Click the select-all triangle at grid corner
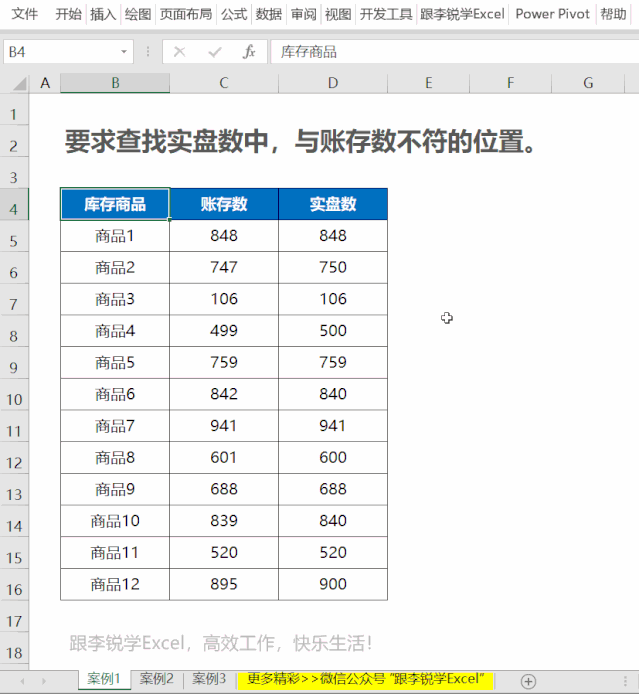Screen dimensions: 639x694 click(x=19, y=83)
